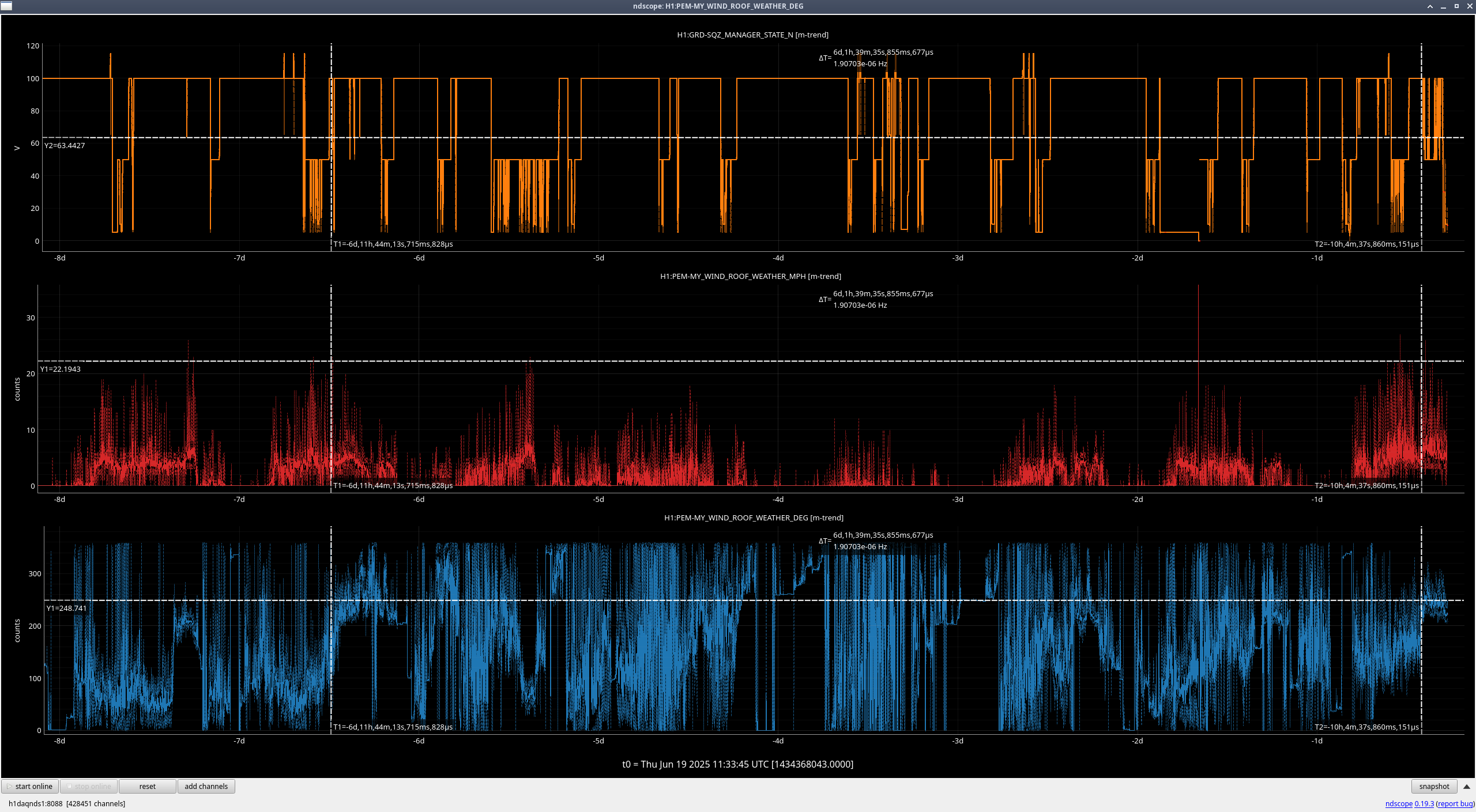Click the t0 timestamp text

pyautogui.click(x=737, y=764)
